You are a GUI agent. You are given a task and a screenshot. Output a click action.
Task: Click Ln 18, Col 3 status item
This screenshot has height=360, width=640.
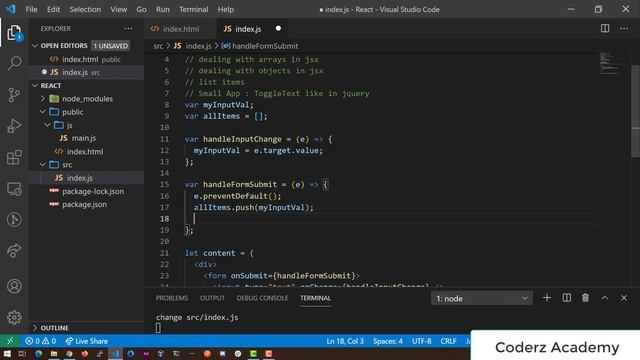[x=345, y=341]
